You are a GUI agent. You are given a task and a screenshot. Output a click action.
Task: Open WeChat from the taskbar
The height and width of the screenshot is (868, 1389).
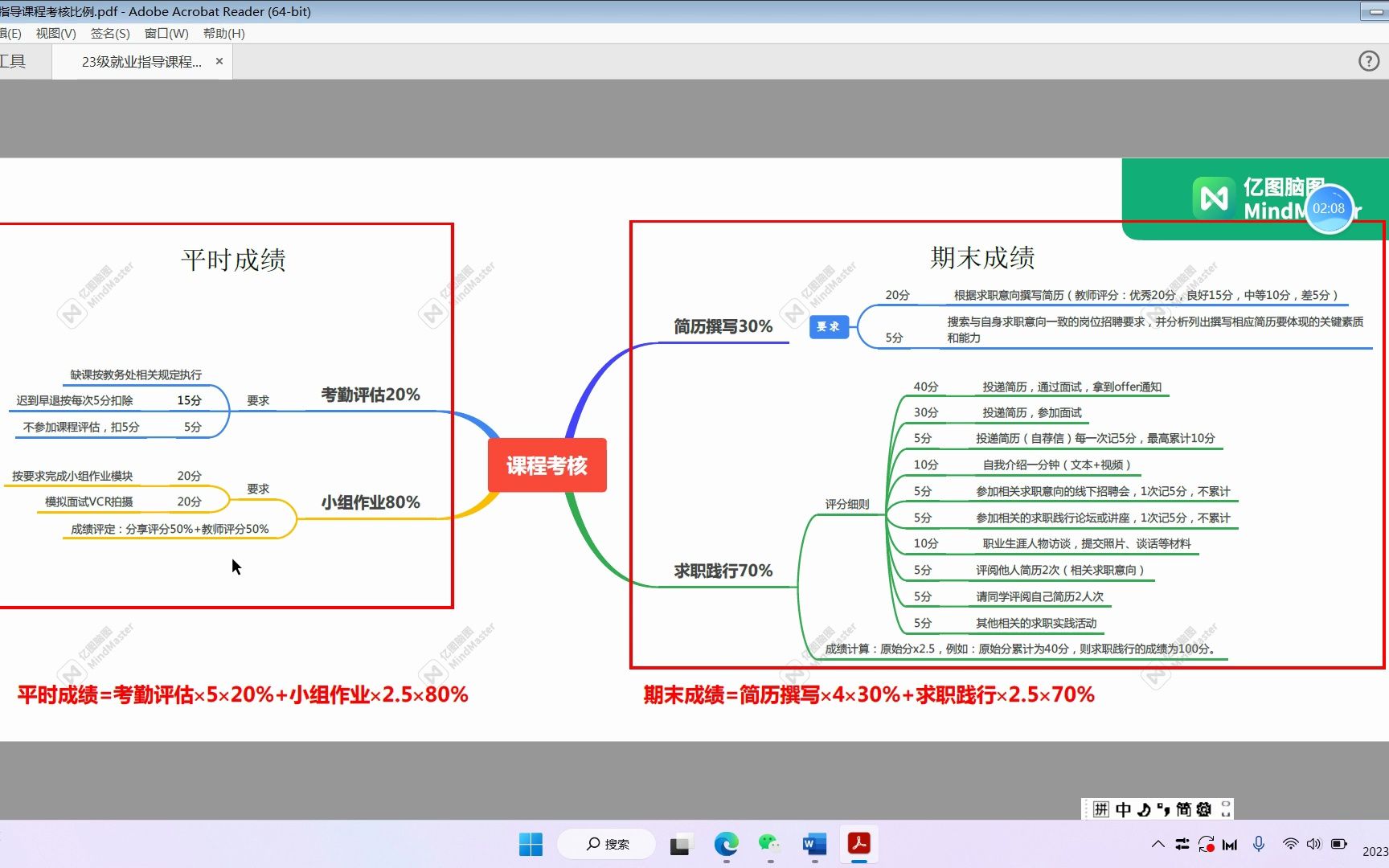[x=770, y=844]
